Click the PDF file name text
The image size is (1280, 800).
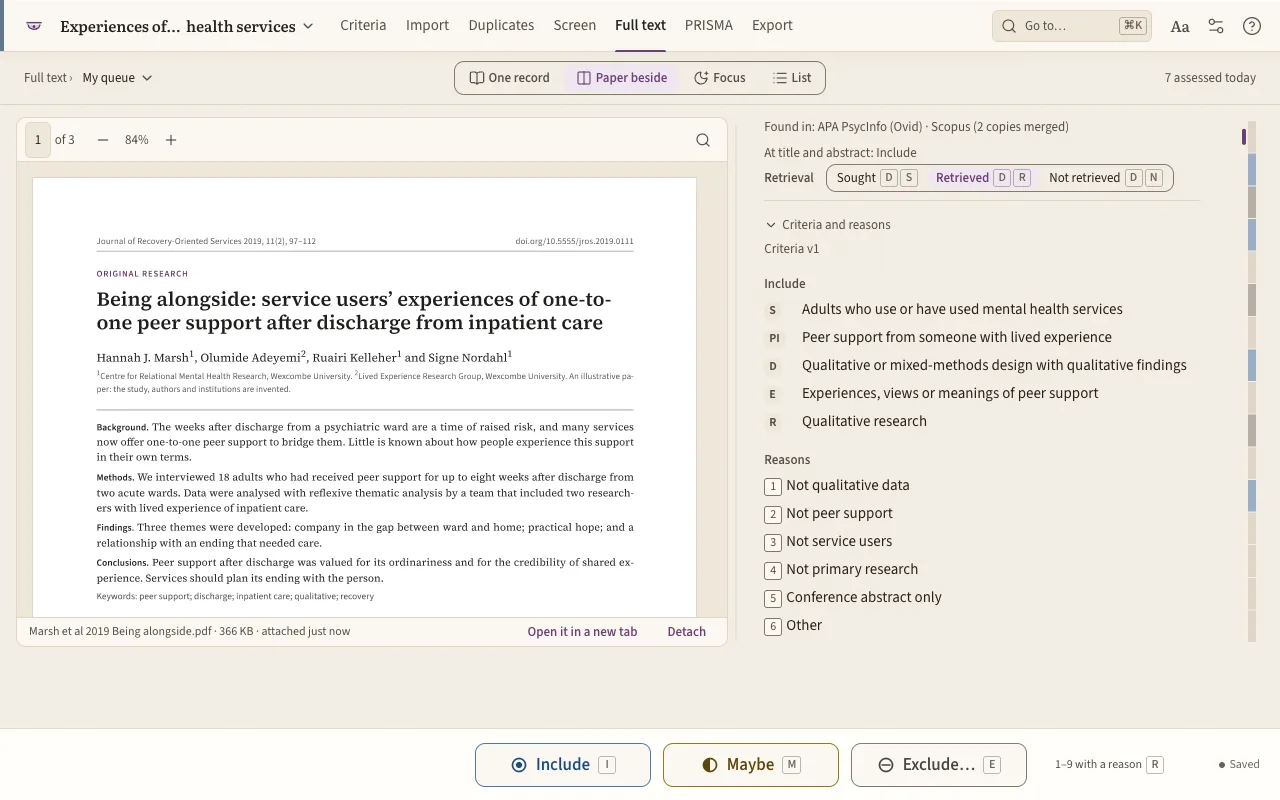coord(120,631)
